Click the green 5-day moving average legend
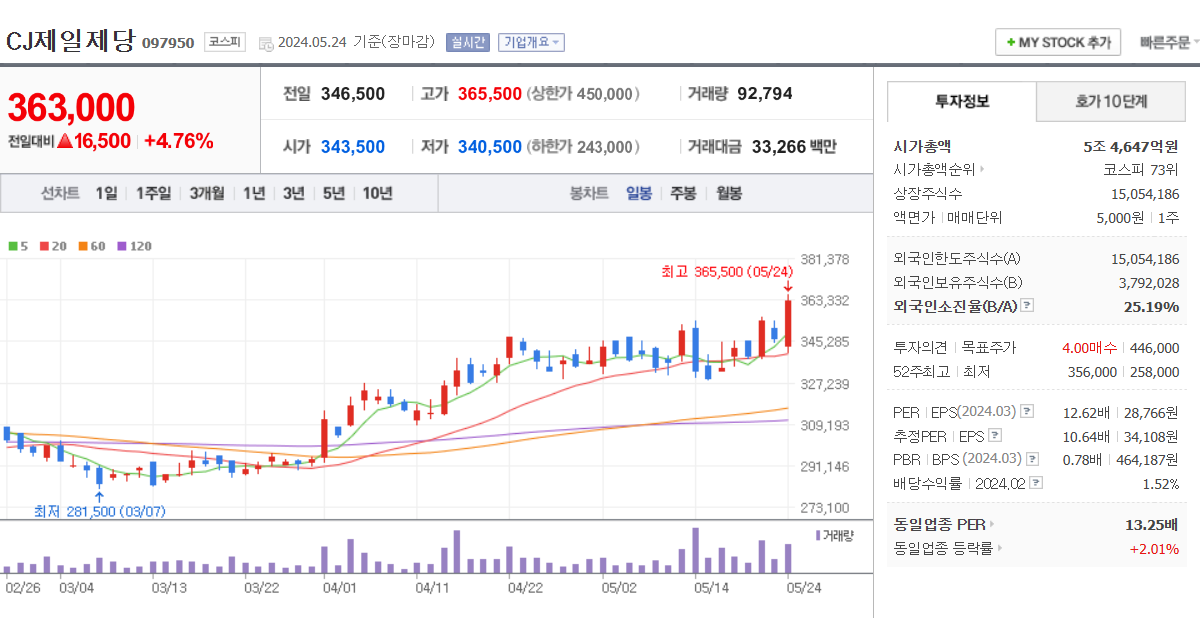This screenshot has width=1202, height=618. [17, 245]
